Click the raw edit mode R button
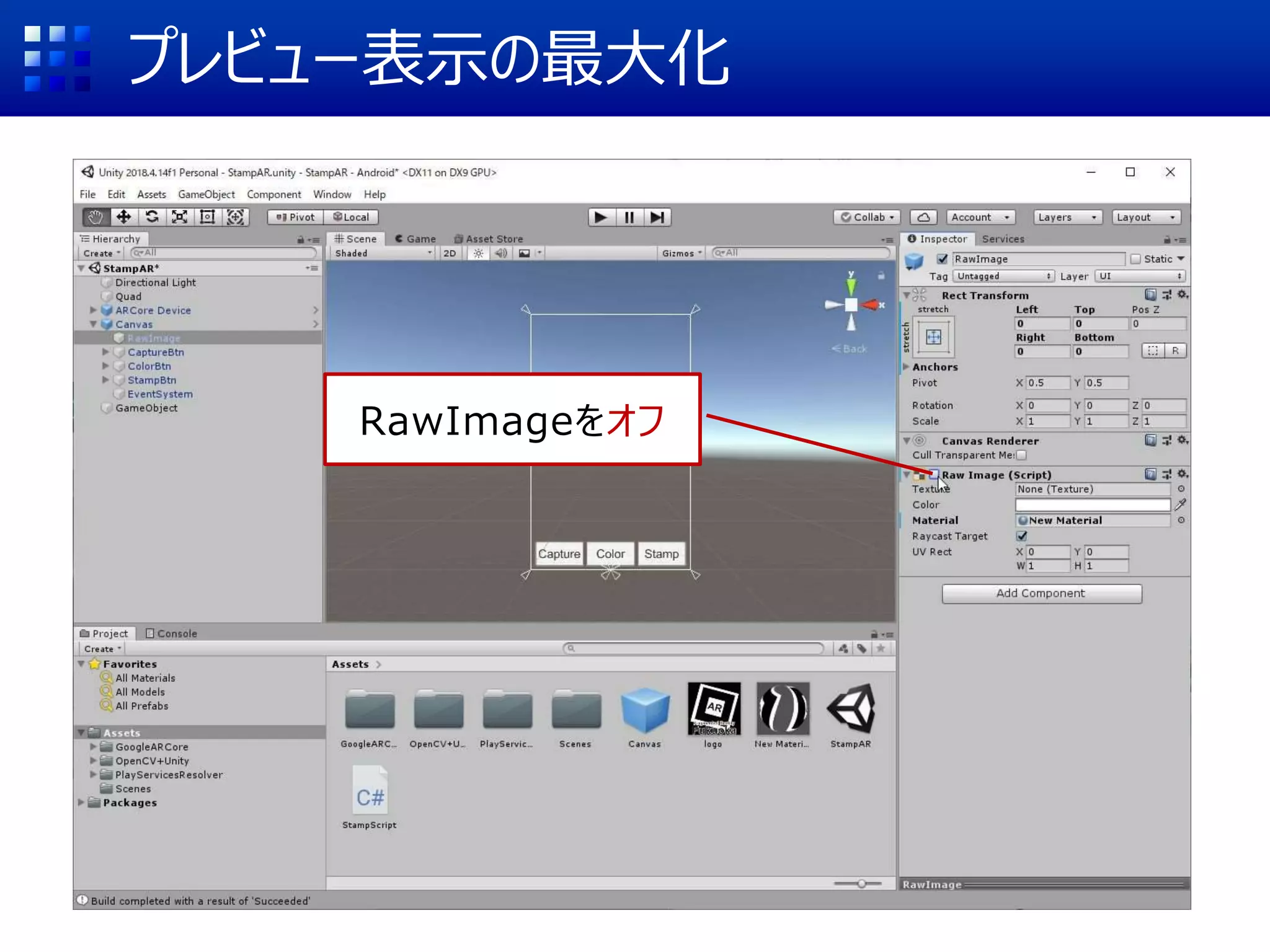The width and height of the screenshot is (1270, 952). point(1175,351)
